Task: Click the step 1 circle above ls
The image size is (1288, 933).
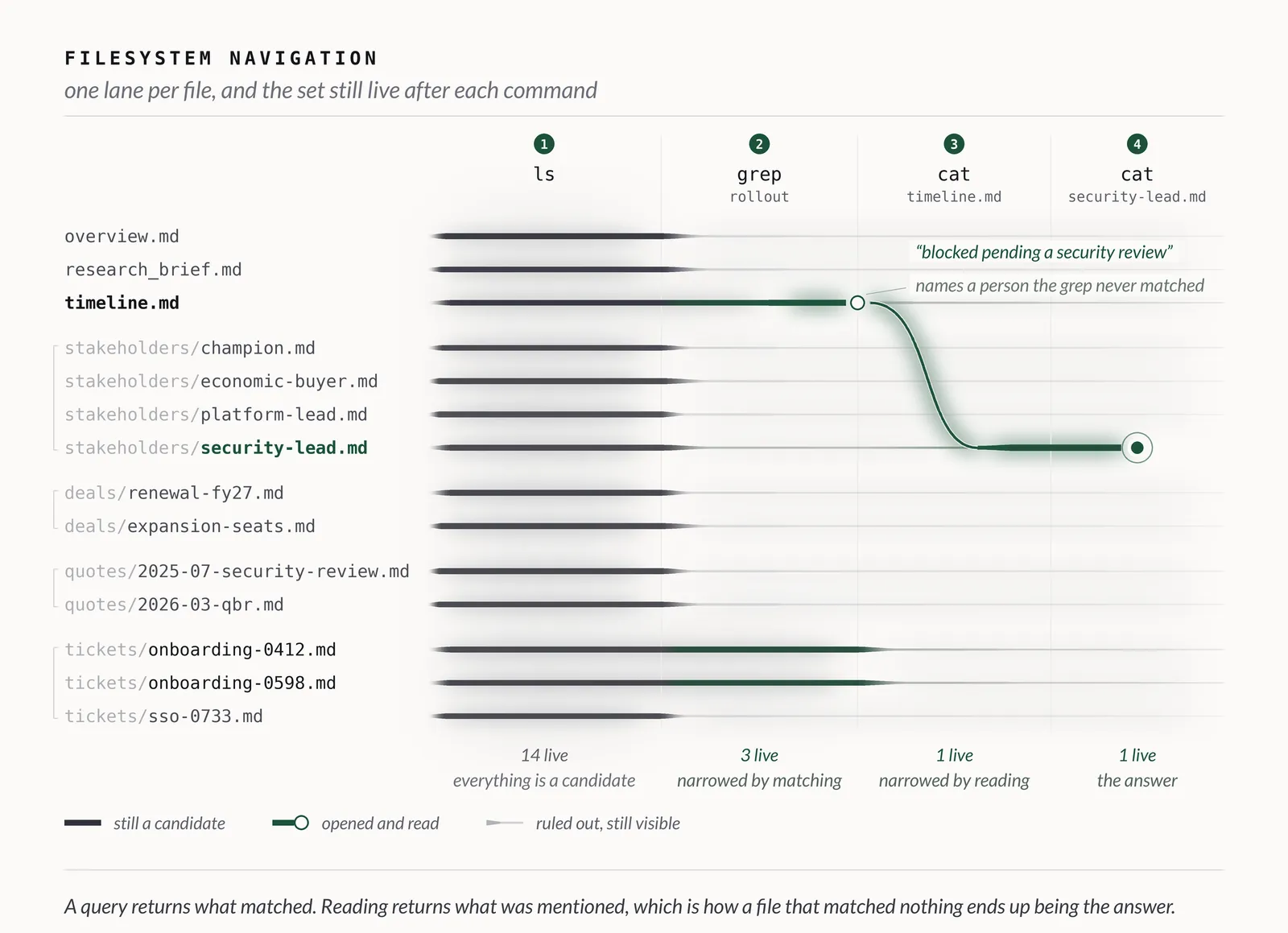Action: (x=544, y=144)
